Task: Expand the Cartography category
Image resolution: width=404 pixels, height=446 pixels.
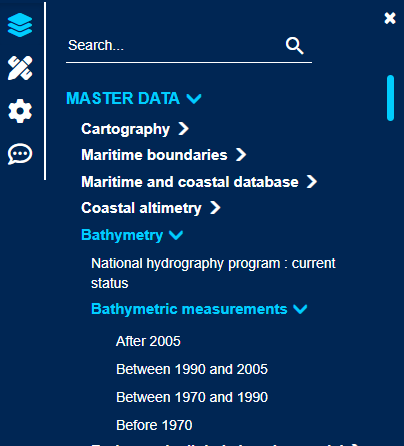Action: (135, 129)
